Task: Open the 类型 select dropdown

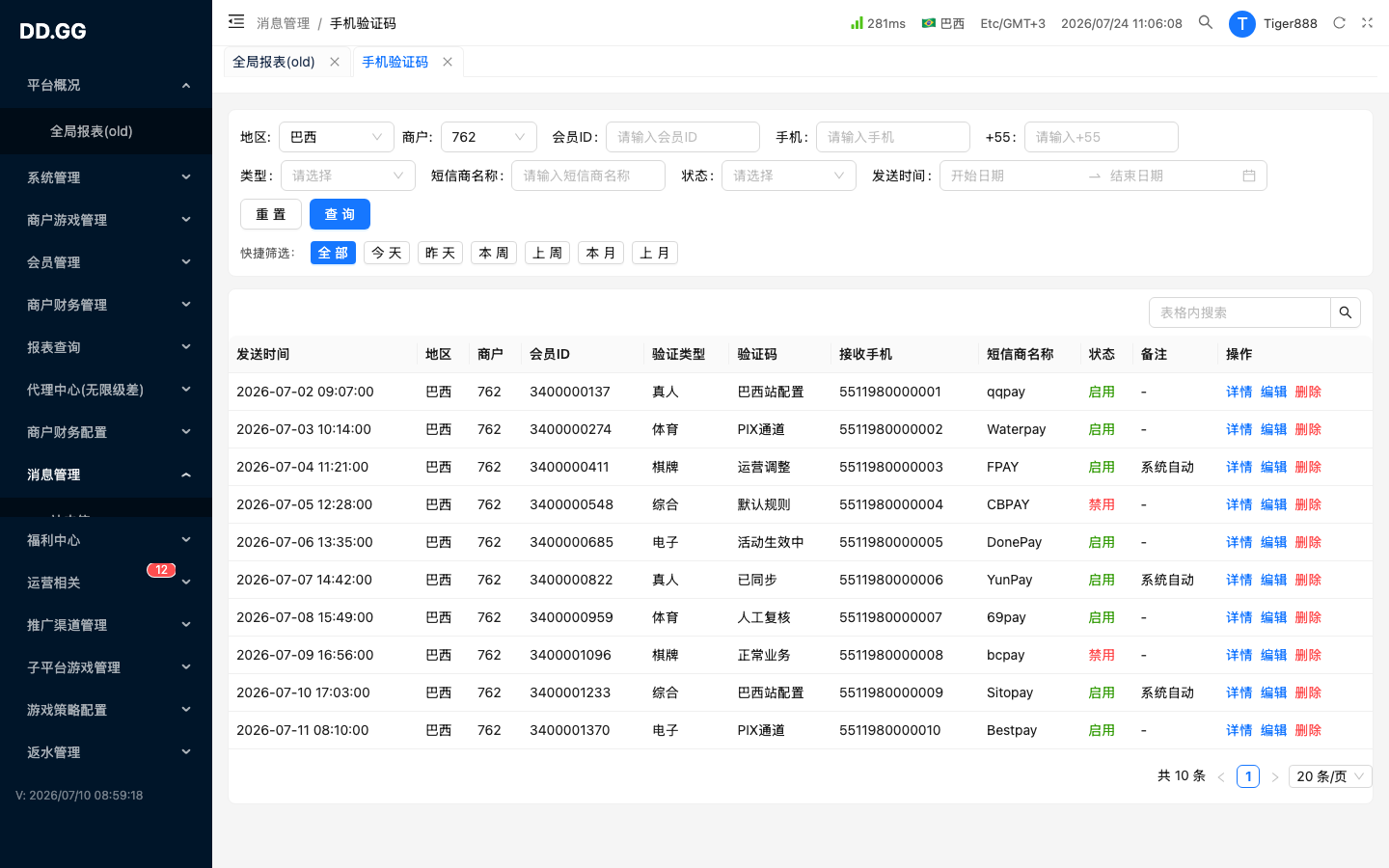Action: click(x=348, y=176)
